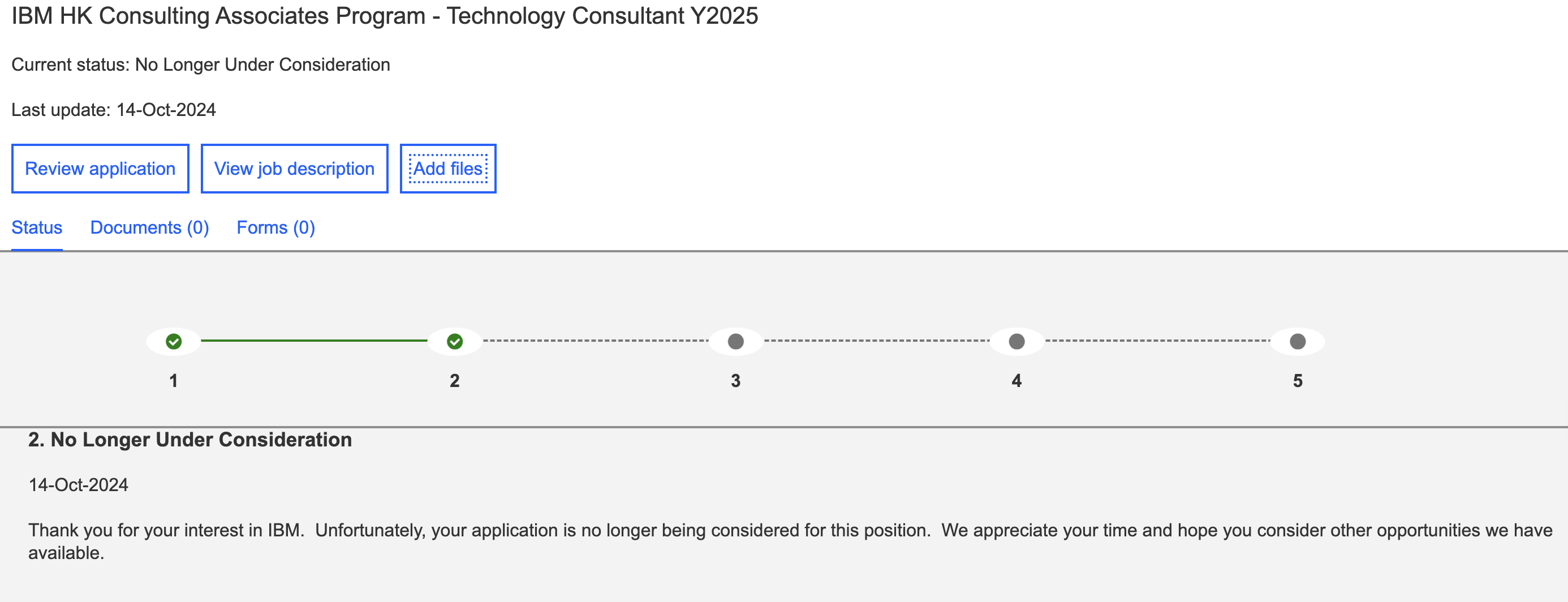Open the Review application page
The image size is (1568, 602).
tap(100, 169)
